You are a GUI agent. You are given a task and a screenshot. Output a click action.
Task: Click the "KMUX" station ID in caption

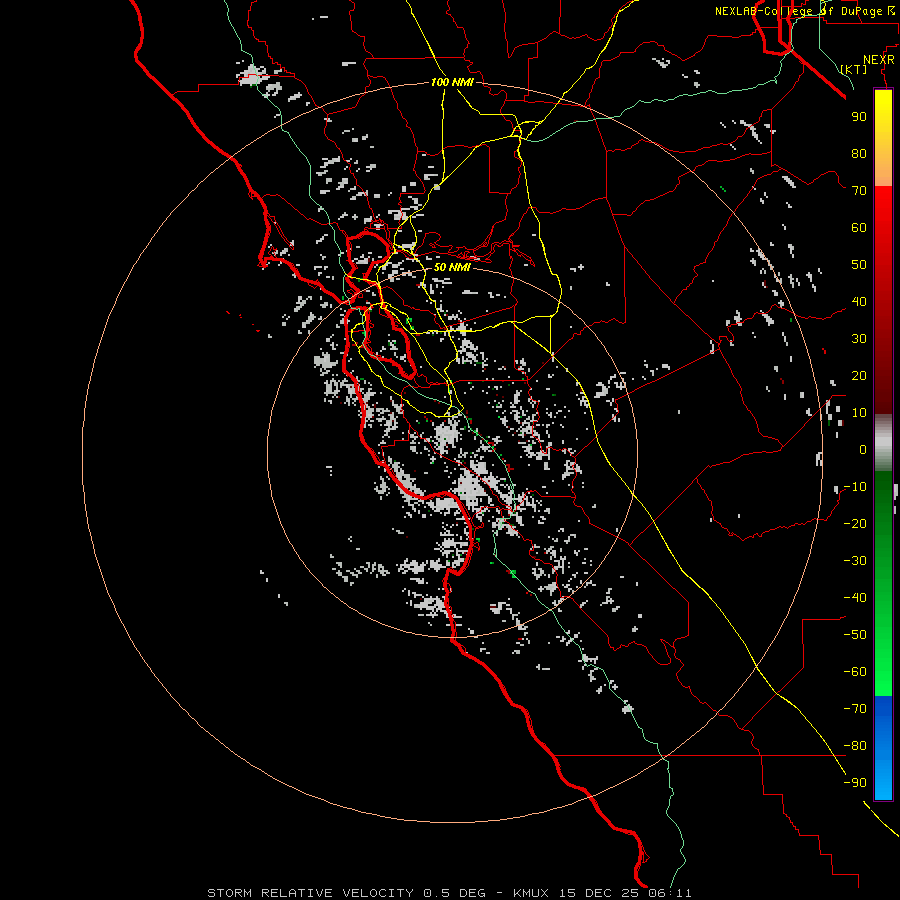point(532,893)
